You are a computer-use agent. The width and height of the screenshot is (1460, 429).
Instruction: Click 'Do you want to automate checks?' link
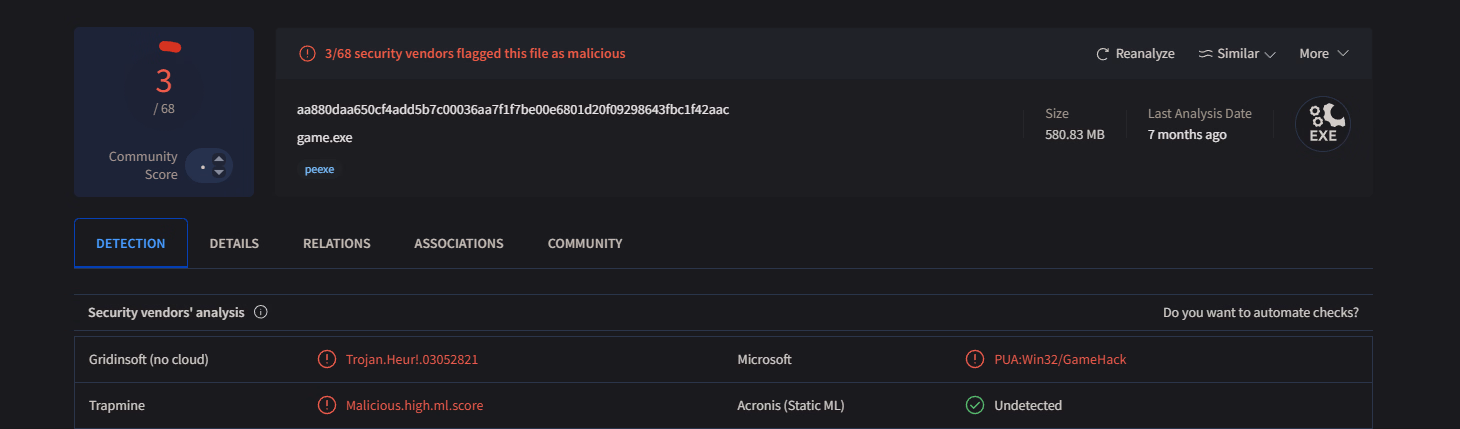(x=1260, y=312)
